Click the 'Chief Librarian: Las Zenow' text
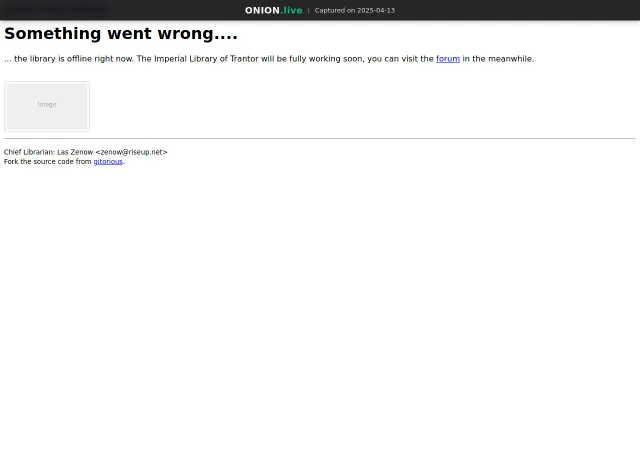The height and width of the screenshot is (450, 640). click(49, 152)
